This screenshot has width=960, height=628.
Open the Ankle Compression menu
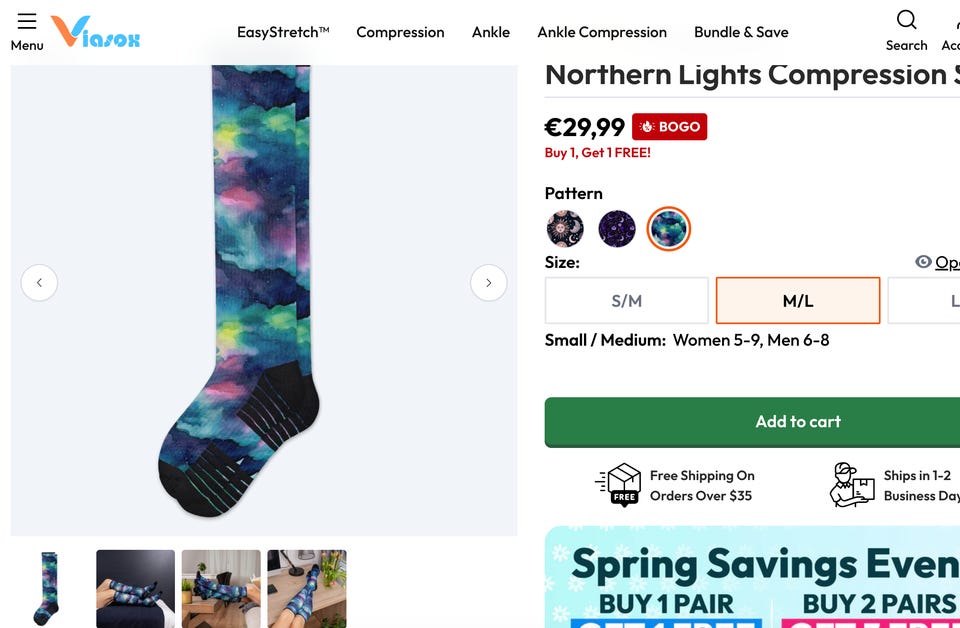pyautogui.click(x=601, y=32)
